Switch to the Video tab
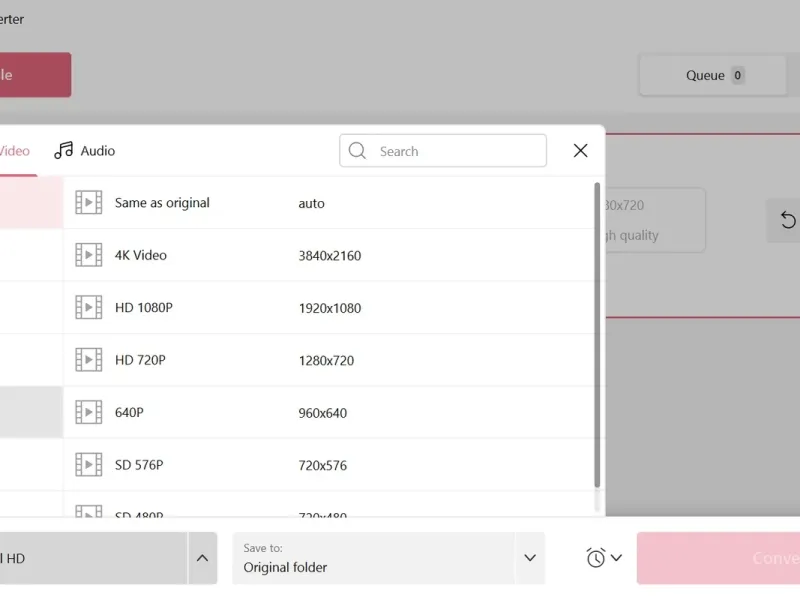Viewport: 800px width, 600px height. tap(15, 151)
